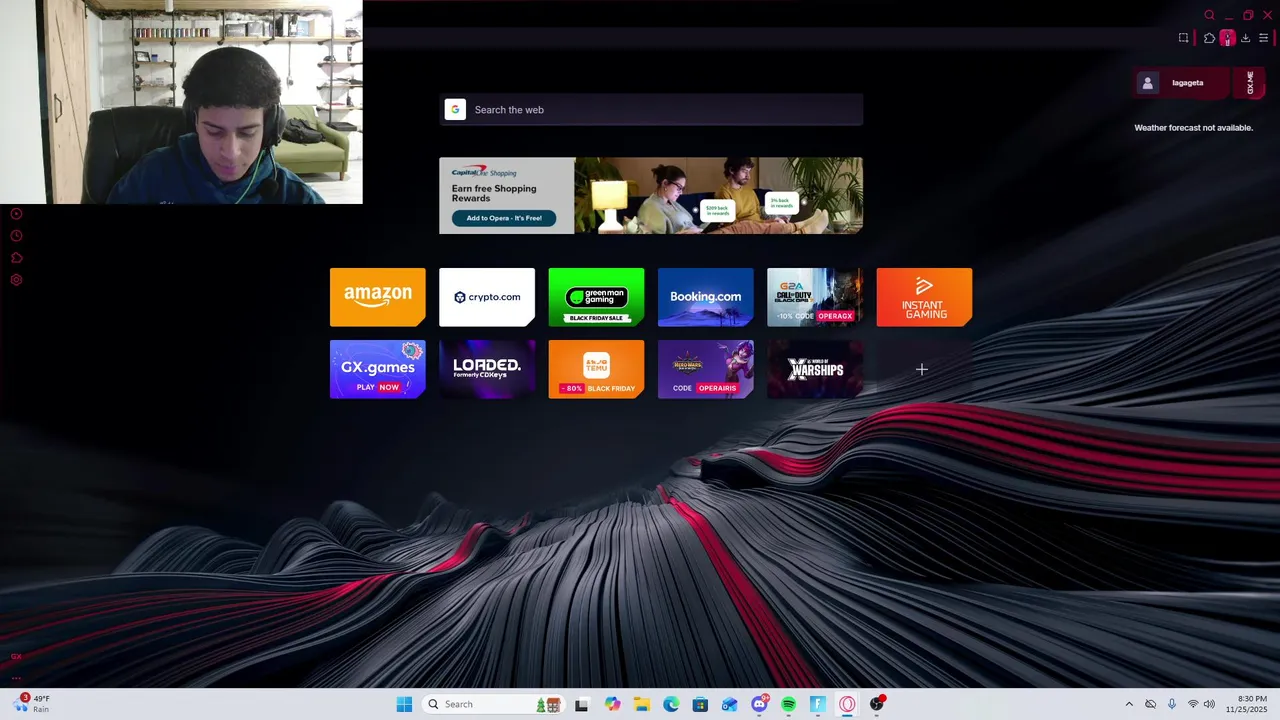The image size is (1280, 720).
Task: Click Weather forecast not available text
Action: [x=1193, y=128]
